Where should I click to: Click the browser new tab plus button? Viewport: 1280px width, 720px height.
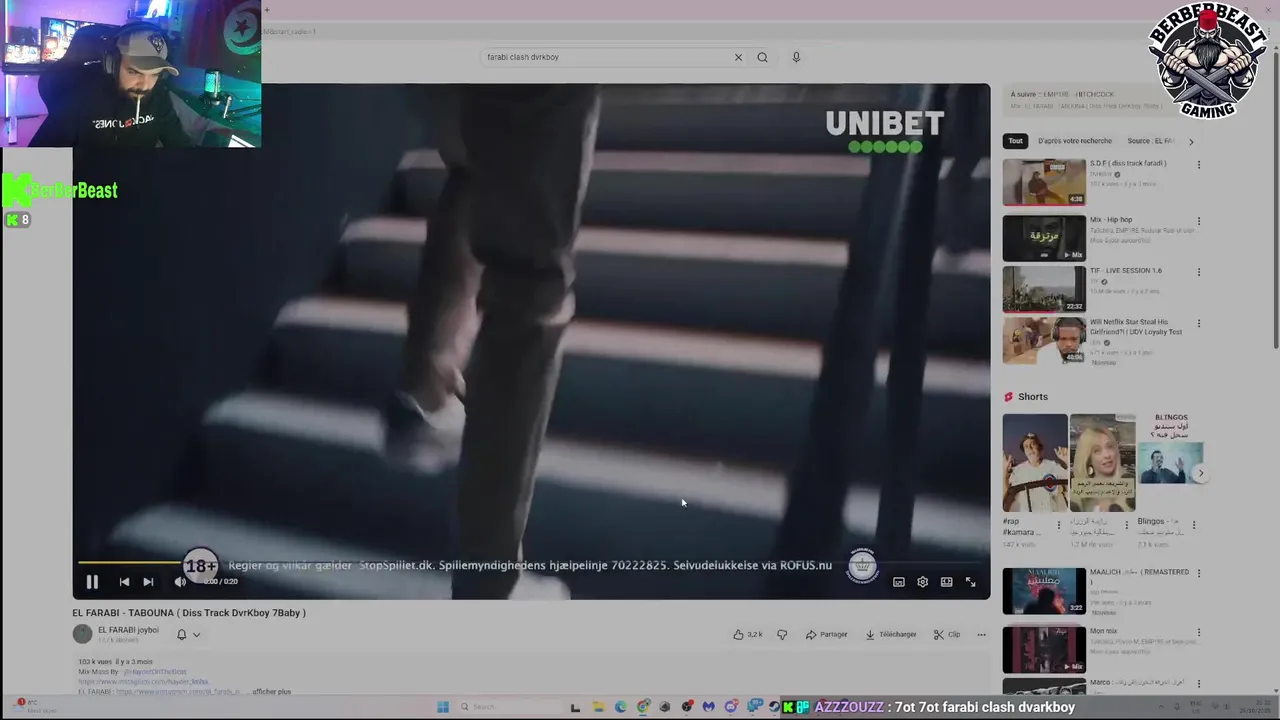click(267, 10)
